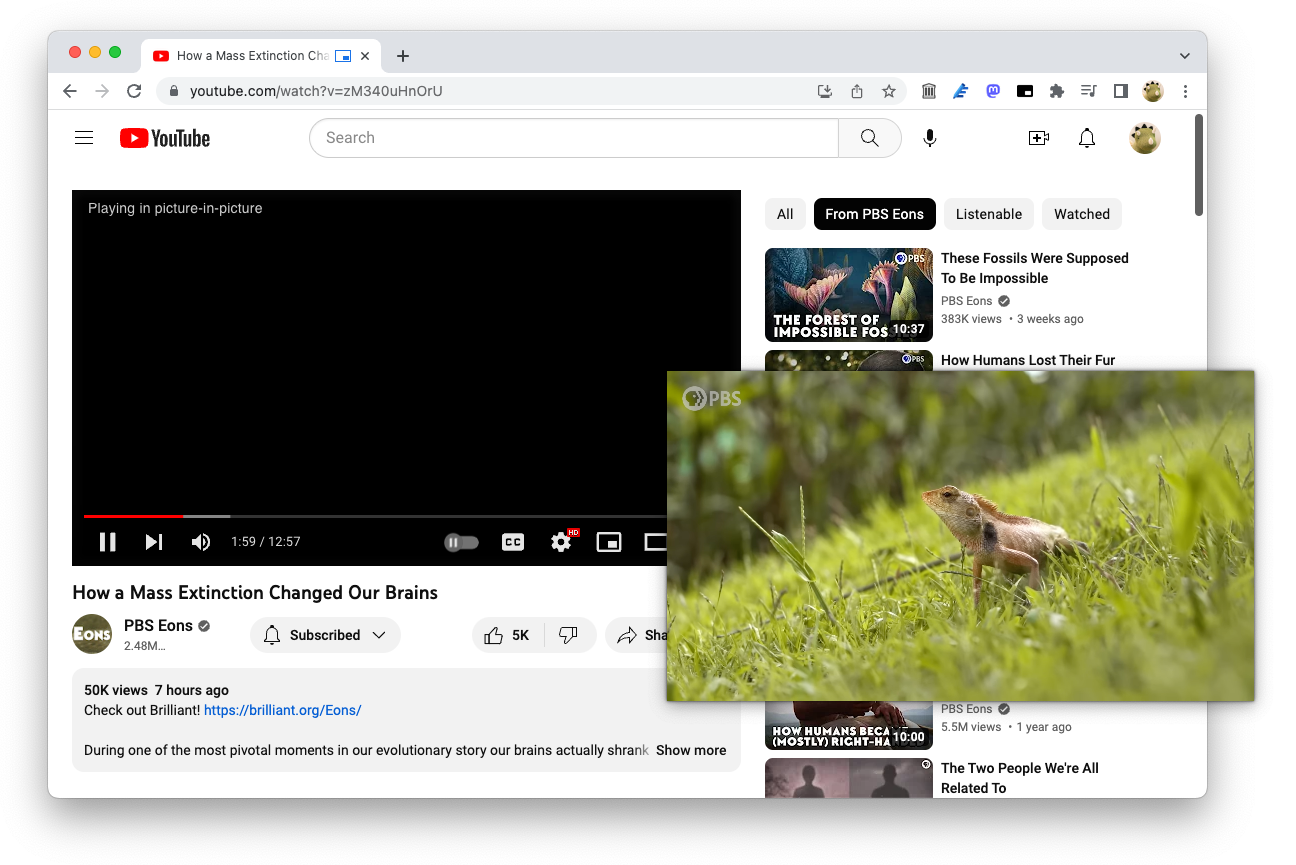Image resolution: width=1296 pixels, height=865 pixels.
Task: Dislike the video
Action: [569, 635]
